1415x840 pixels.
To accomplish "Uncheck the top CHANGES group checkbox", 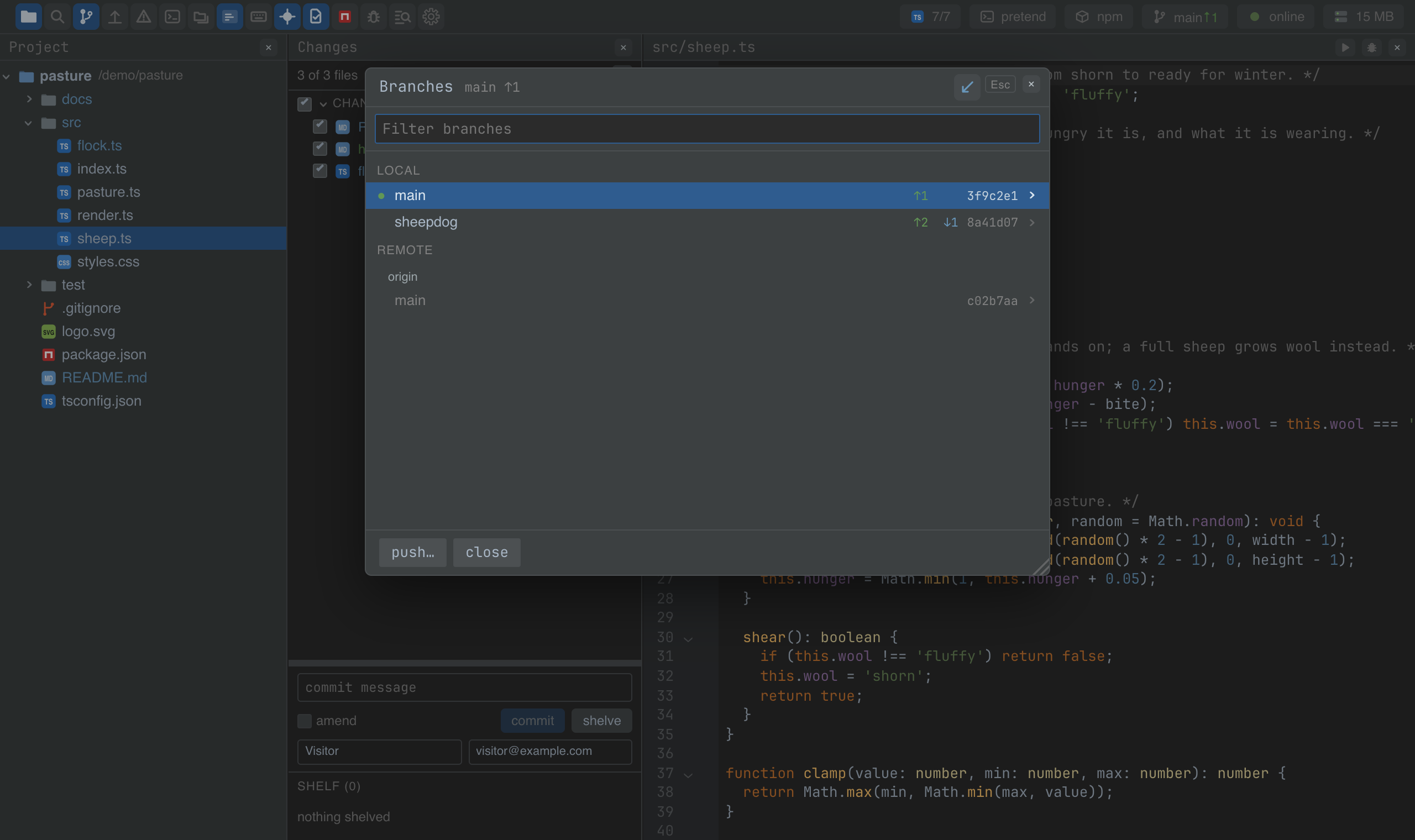I will (x=305, y=103).
